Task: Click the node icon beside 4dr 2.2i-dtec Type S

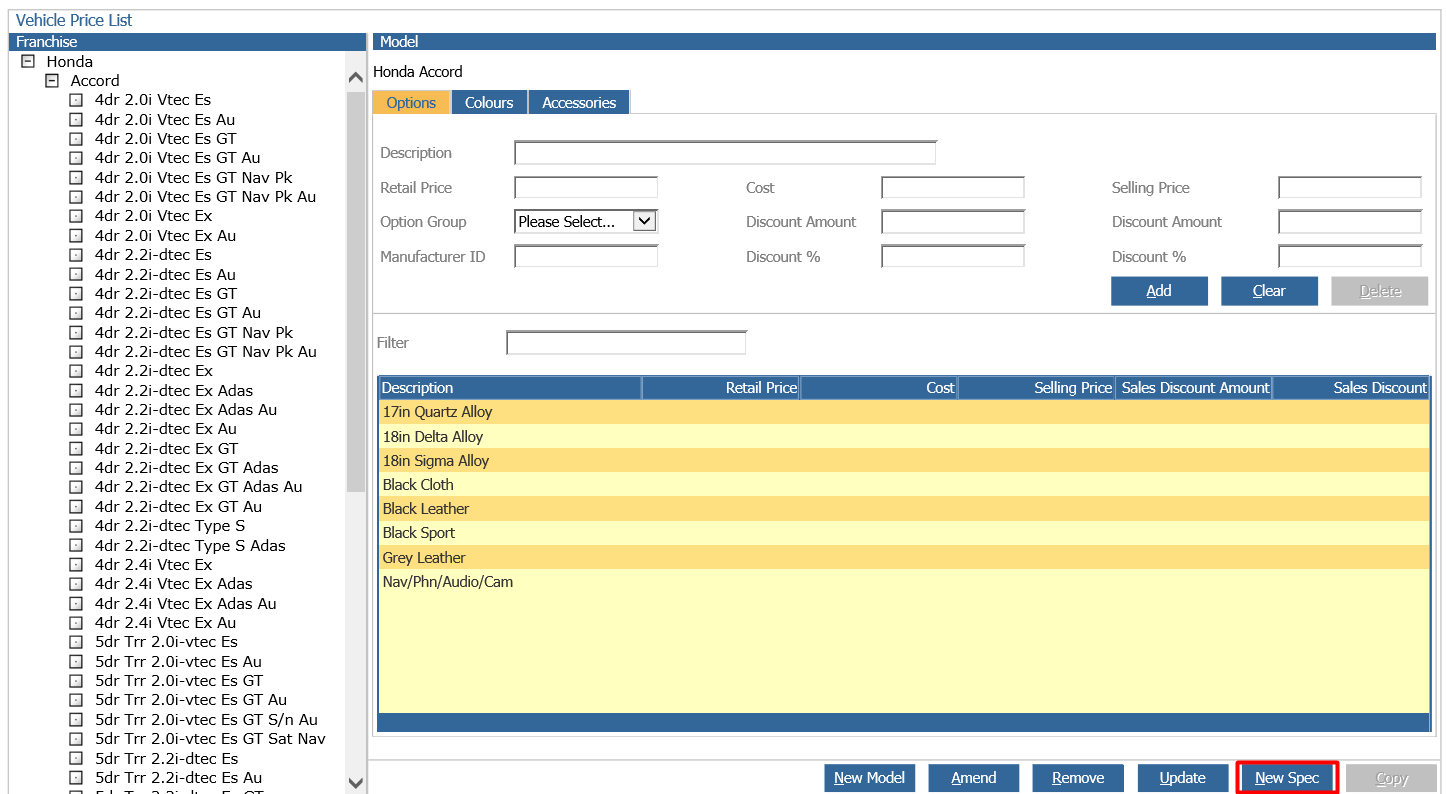Action: pyautogui.click(x=76, y=526)
